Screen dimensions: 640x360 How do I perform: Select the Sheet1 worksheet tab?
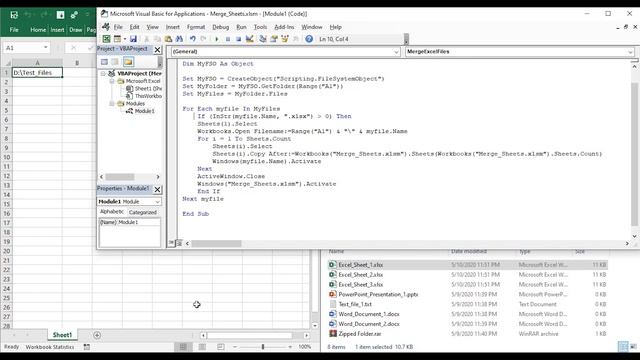pyautogui.click(x=62, y=335)
